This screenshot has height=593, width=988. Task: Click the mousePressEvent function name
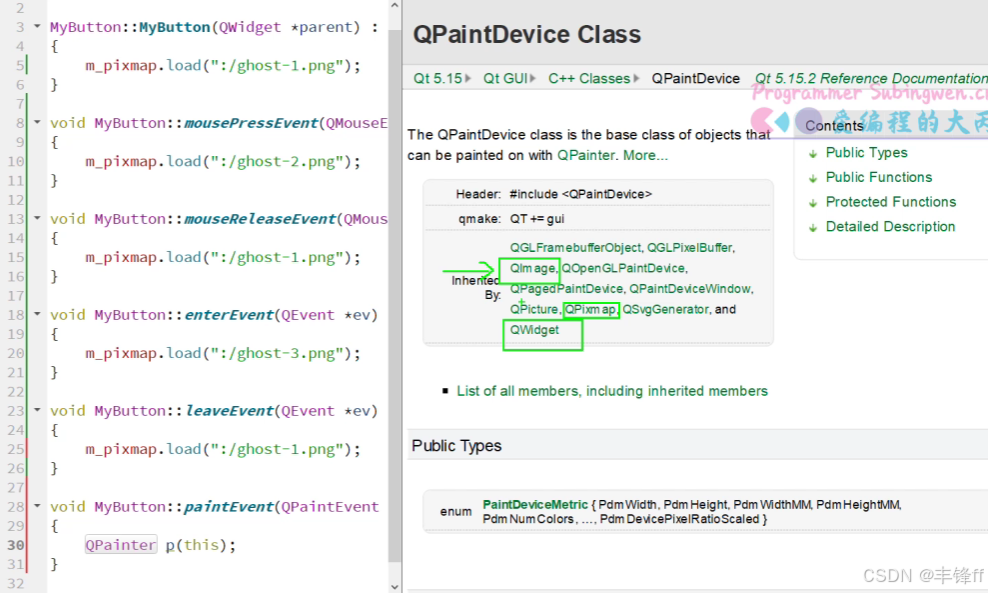pos(251,123)
